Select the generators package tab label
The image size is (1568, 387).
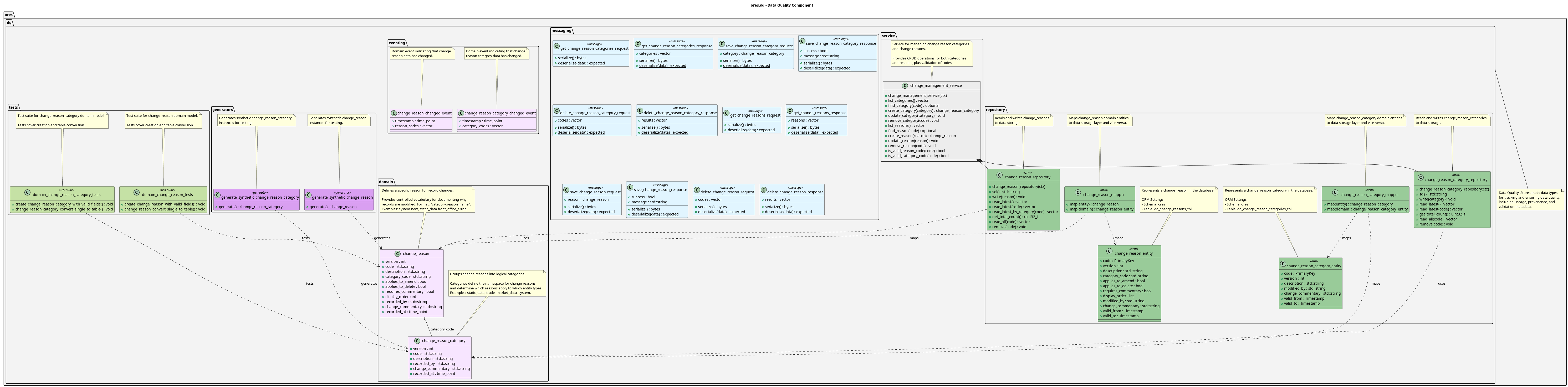click(x=223, y=110)
